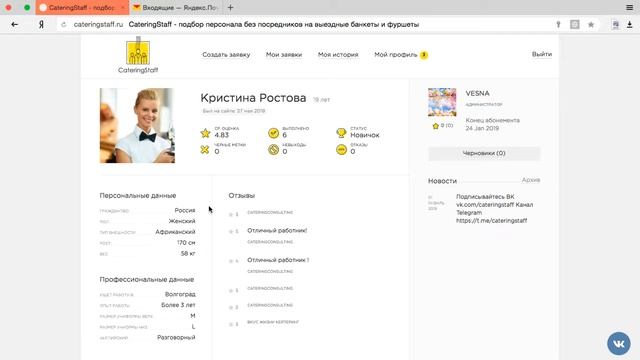Open a new tab with plus button
Image resolution: width=640 pixels, height=360 pixels.
pos(230,7)
